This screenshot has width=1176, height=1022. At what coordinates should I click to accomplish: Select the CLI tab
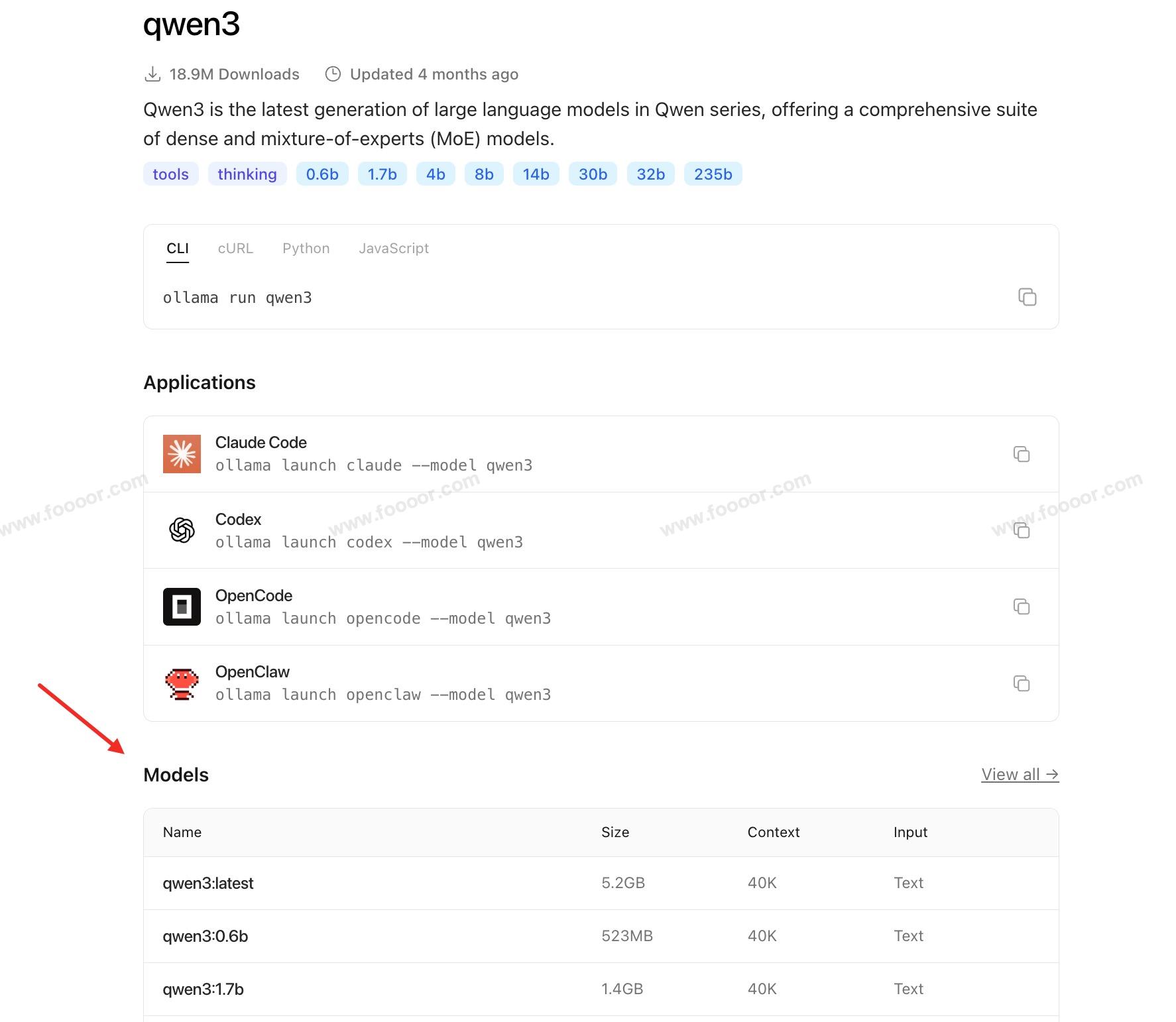click(x=178, y=249)
